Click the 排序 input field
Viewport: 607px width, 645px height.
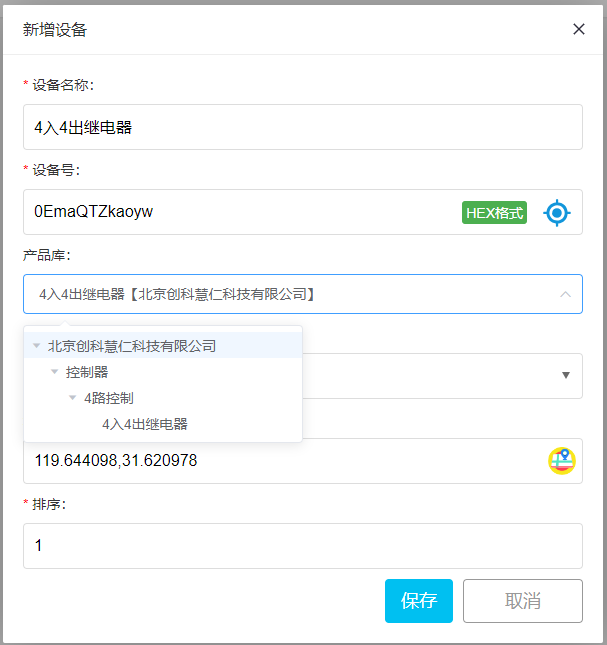[x=303, y=546]
